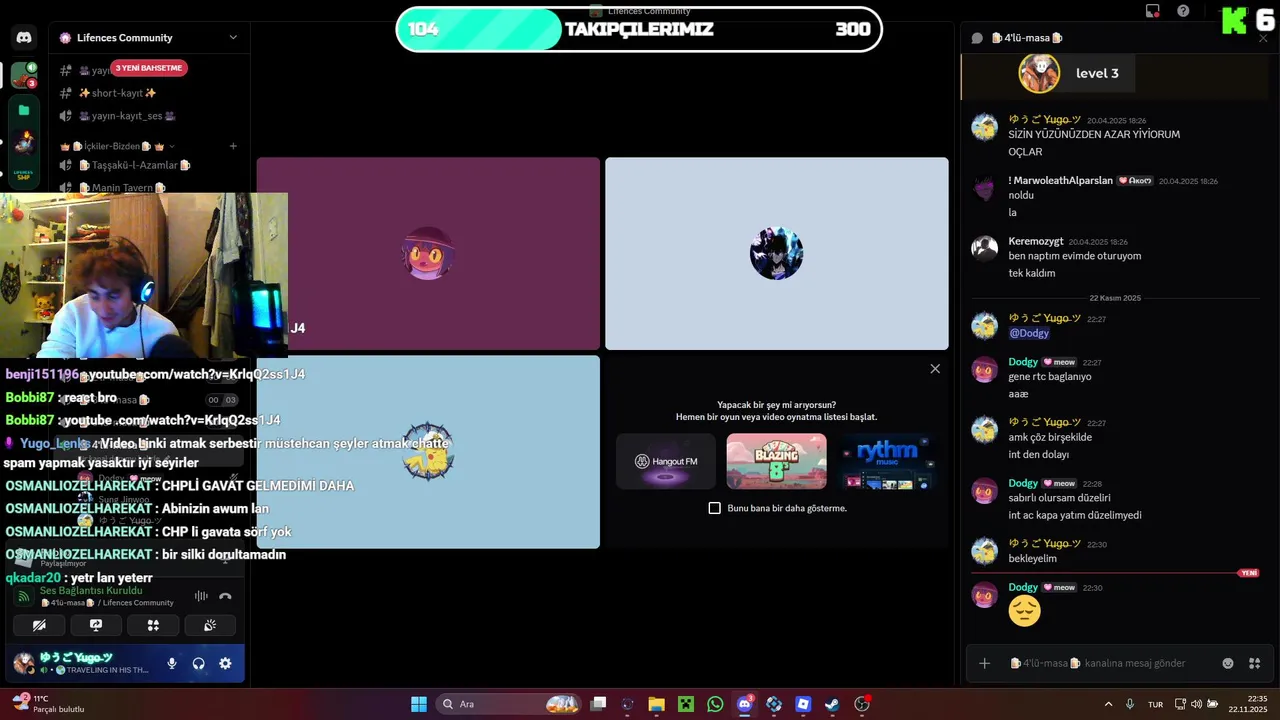Open TUR keyboard language switcher
This screenshot has height=720, width=1280.
1156,704
